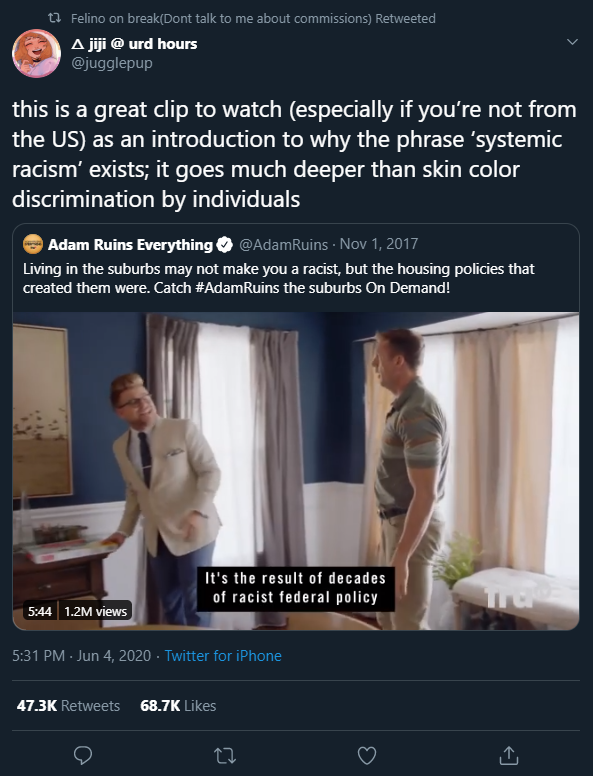The width and height of the screenshot is (593, 776).
Task: Open the @jugglepup handle
Action: 112,63
